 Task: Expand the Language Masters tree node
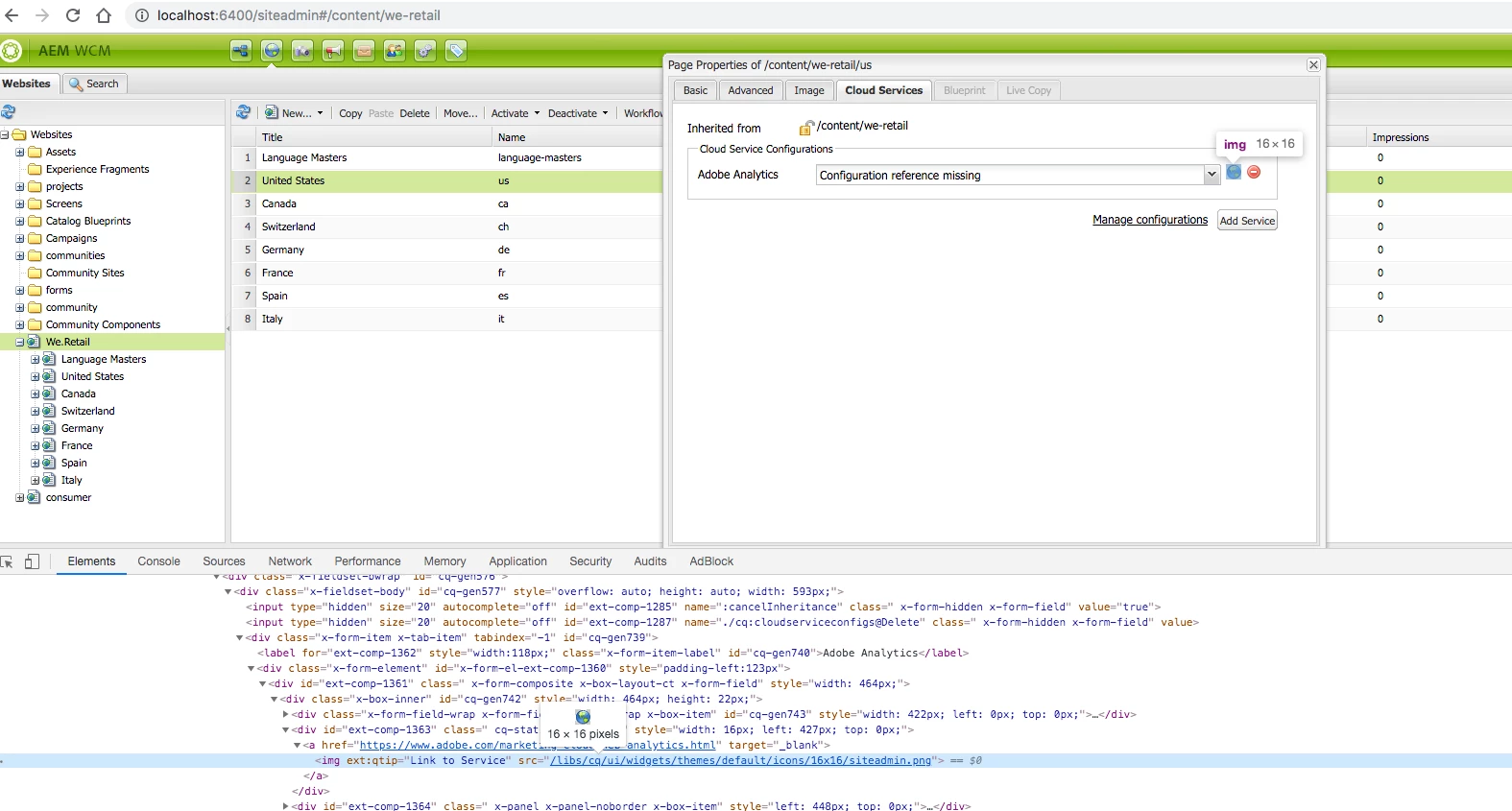coord(35,359)
